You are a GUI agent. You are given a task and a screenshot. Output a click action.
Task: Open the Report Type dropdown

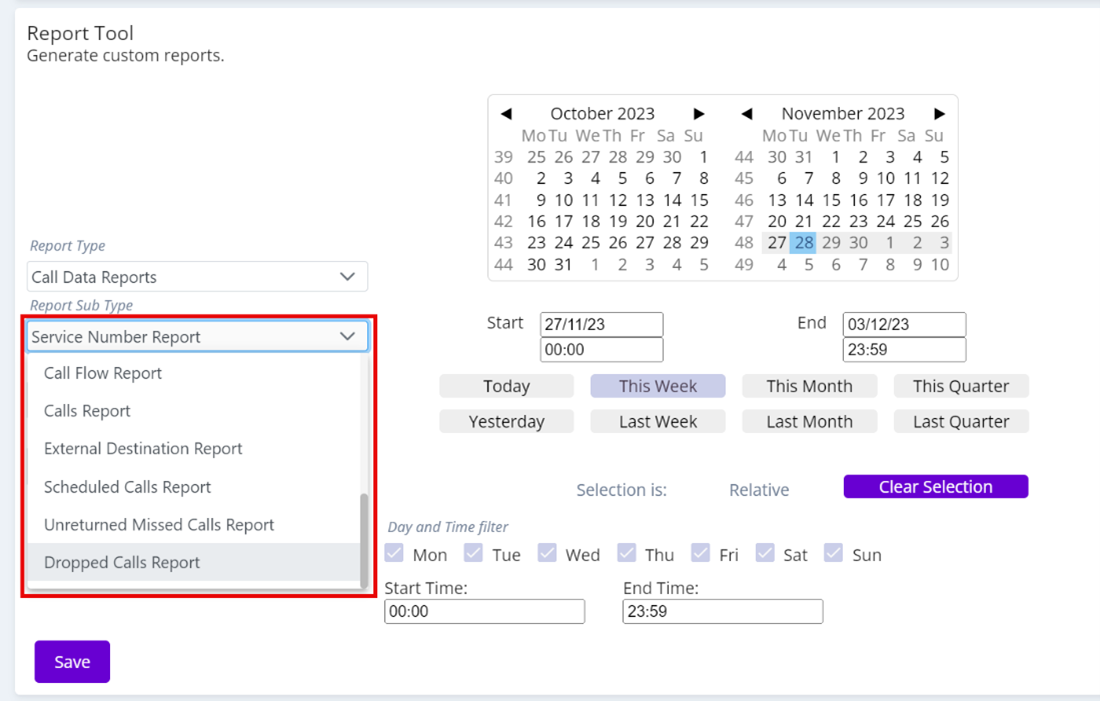[x=196, y=276]
